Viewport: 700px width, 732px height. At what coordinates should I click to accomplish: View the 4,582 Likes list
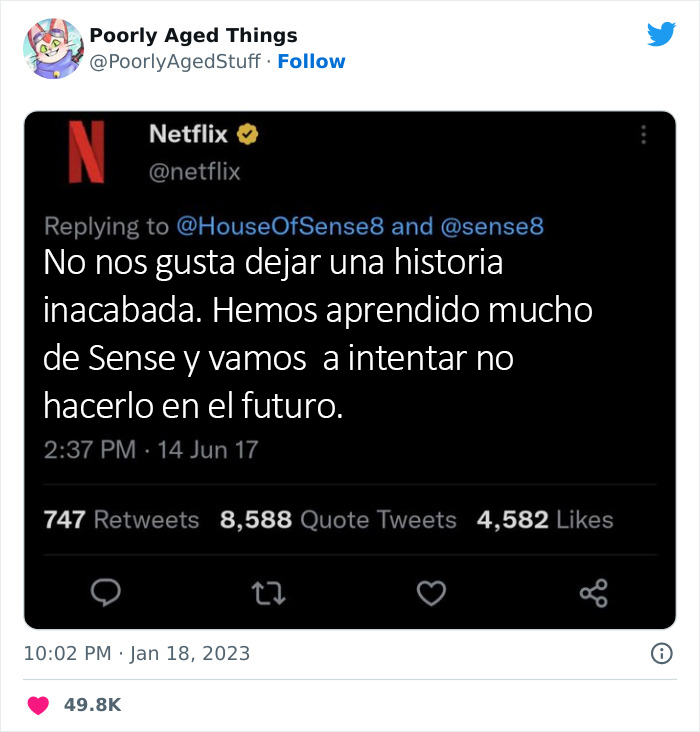tap(545, 520)
